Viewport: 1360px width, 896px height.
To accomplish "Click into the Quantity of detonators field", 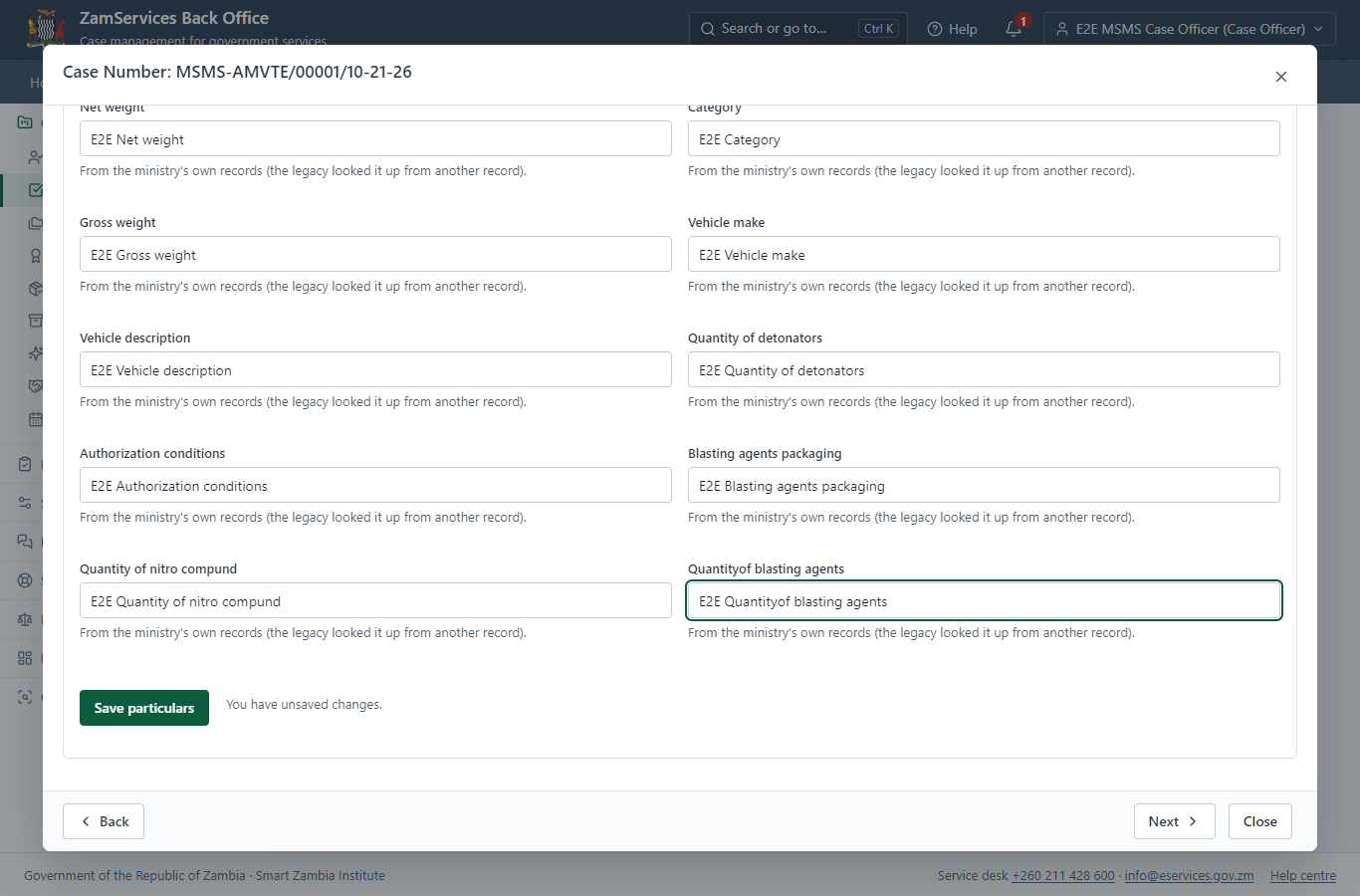I will [984, 369].
